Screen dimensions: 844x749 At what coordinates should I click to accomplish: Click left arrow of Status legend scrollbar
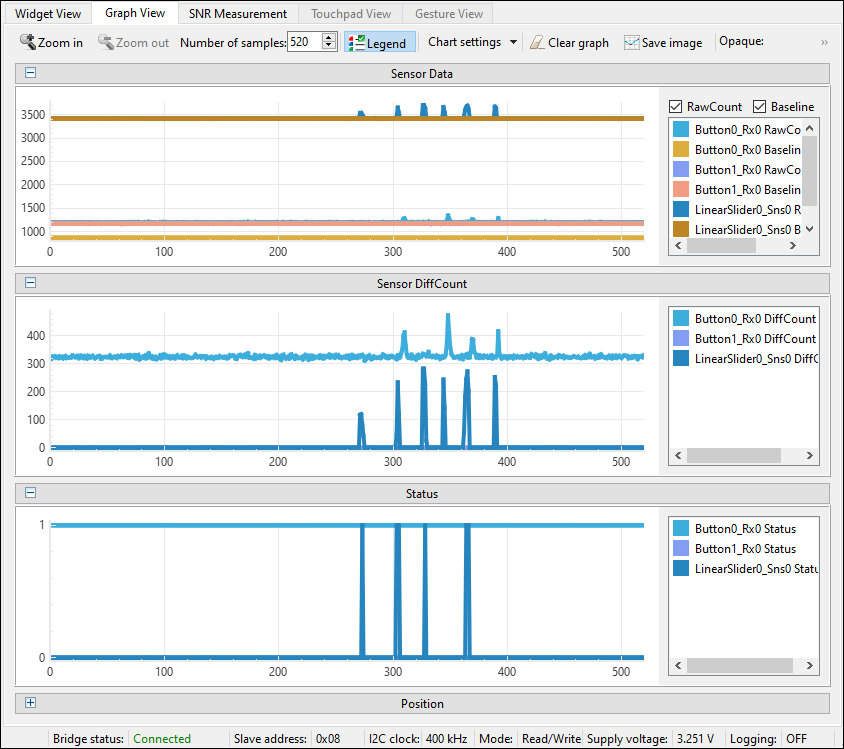coord(678,665)
